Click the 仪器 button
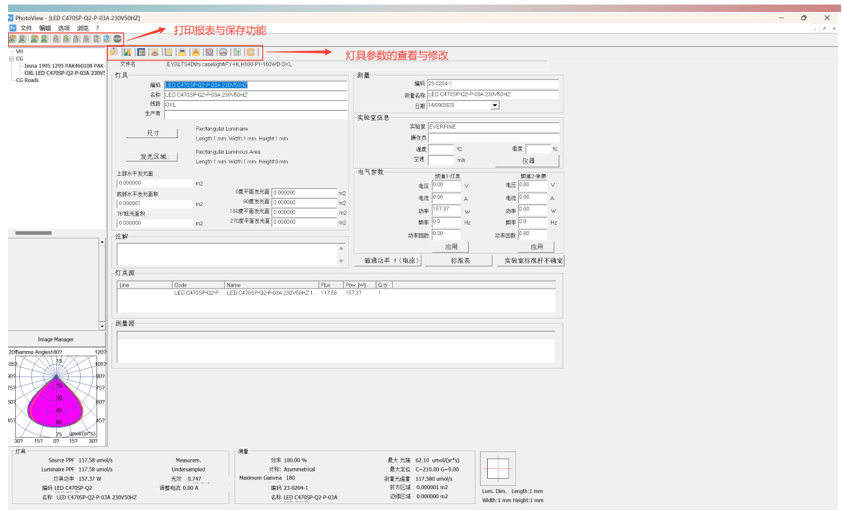 pos(527,161)
